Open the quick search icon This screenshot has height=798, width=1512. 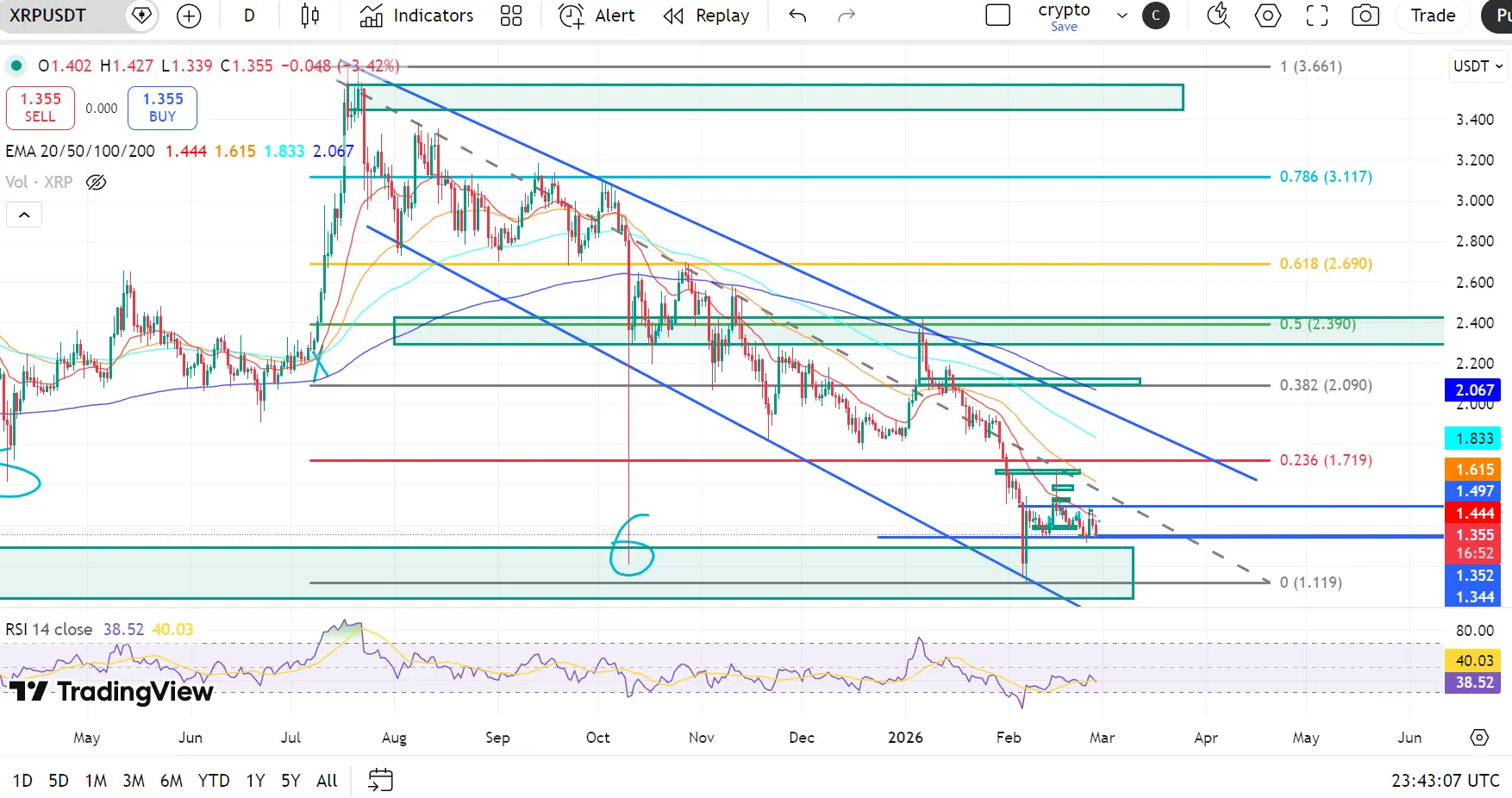point(1218,16)
